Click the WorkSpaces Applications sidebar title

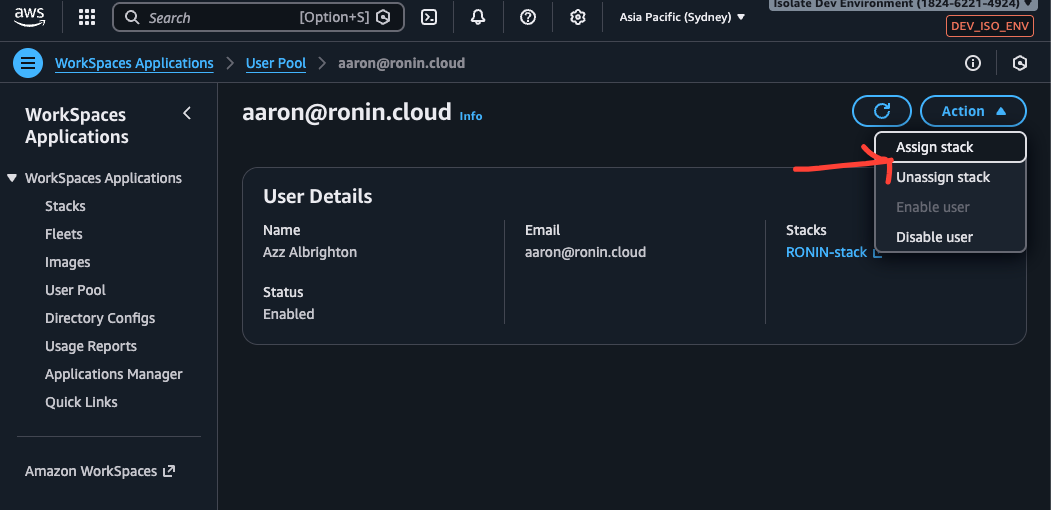click(77, 125)
